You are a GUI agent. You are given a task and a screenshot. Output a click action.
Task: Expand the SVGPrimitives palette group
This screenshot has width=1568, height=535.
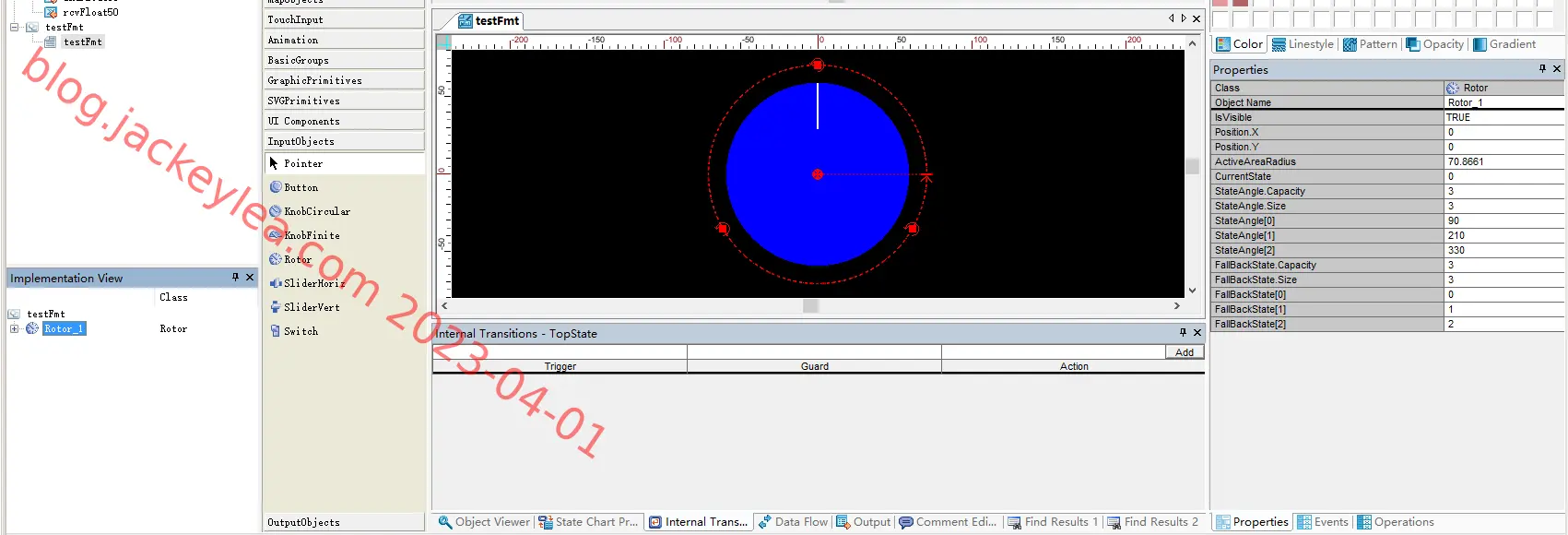pyautogui.click(x=344, y=101)
